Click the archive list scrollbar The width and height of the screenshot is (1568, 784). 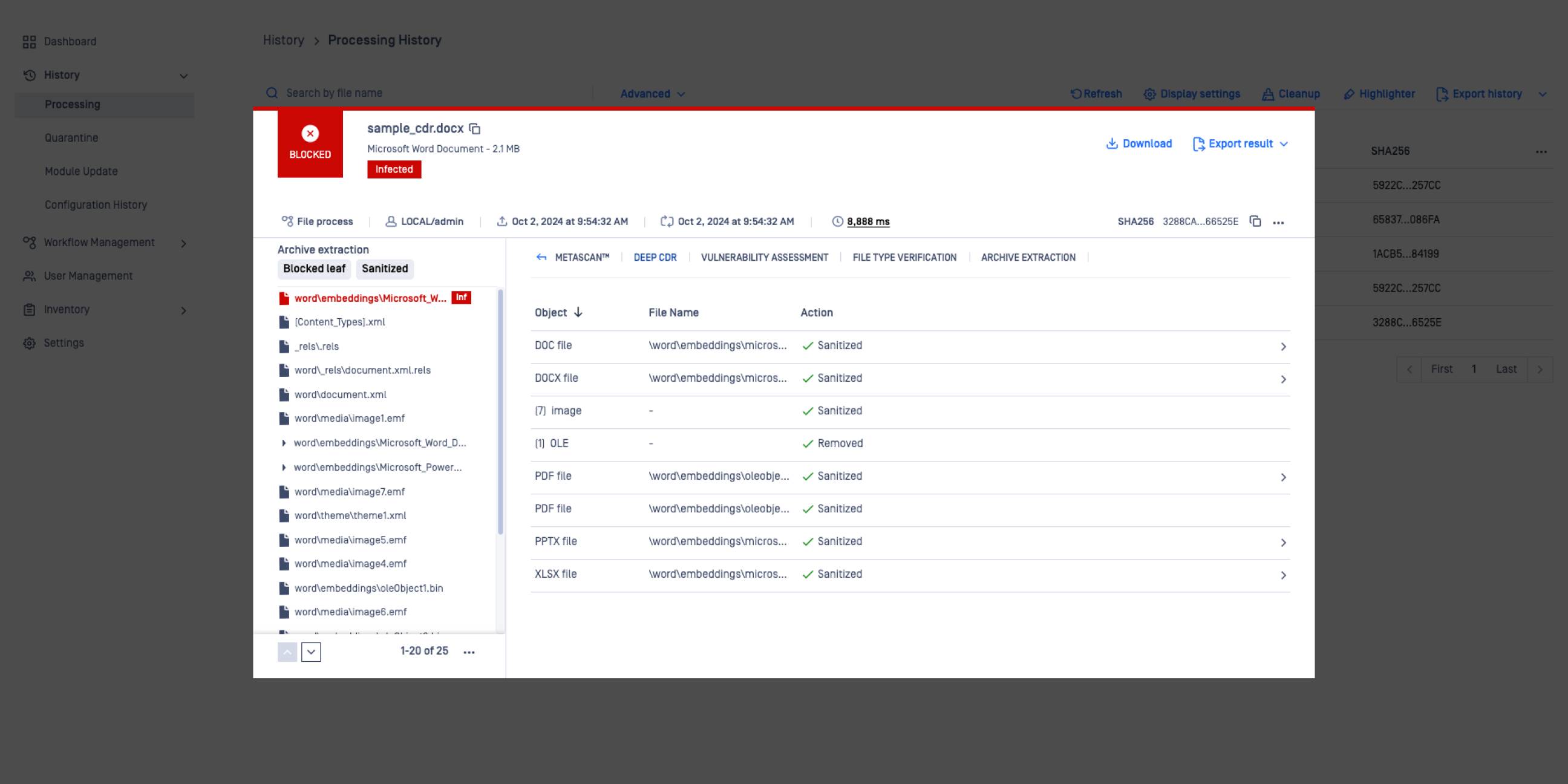pyautogui.click(x=500, y=413)
